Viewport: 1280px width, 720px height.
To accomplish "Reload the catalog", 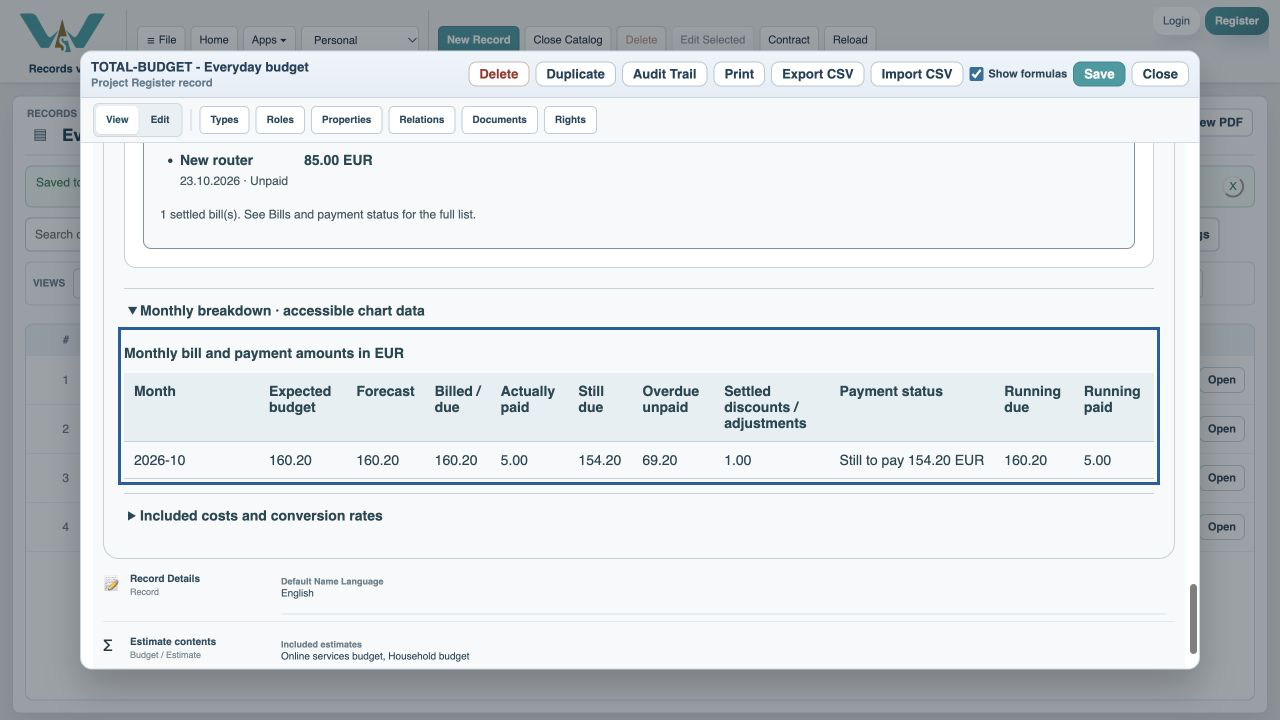I will point(850,40).
